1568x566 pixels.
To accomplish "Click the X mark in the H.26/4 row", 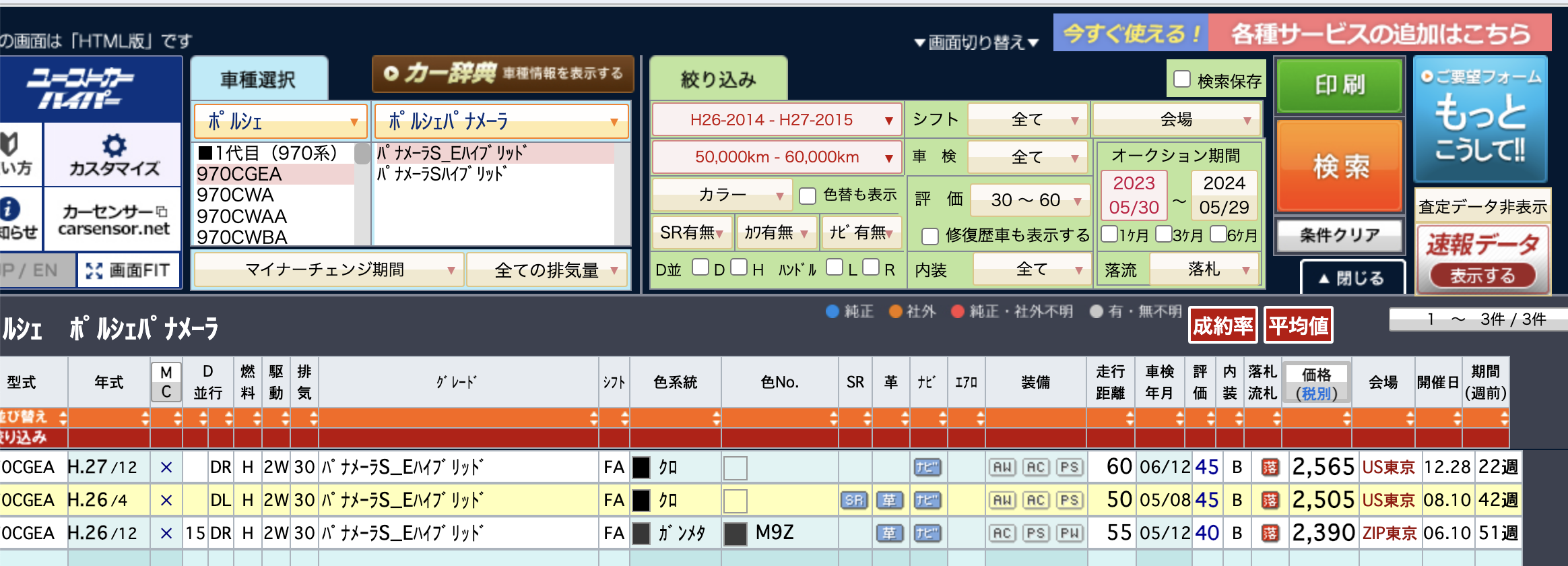I will pyautogui.click(x=166, y=500).
